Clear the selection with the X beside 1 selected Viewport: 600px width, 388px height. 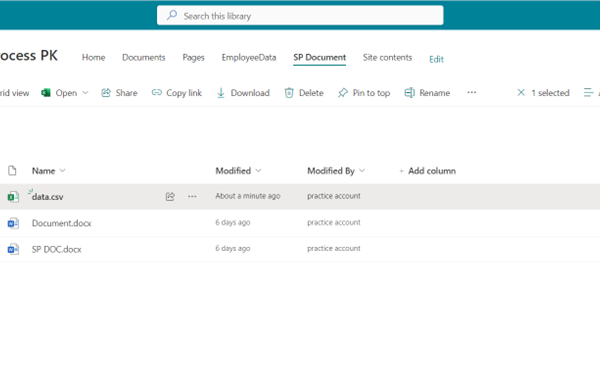coord(521,93)
